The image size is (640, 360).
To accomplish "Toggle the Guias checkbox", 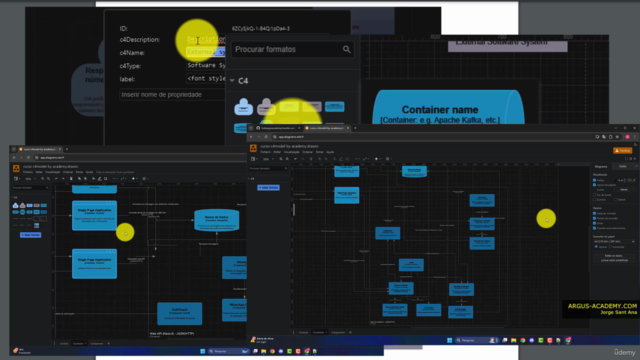I will coord(594,223).
